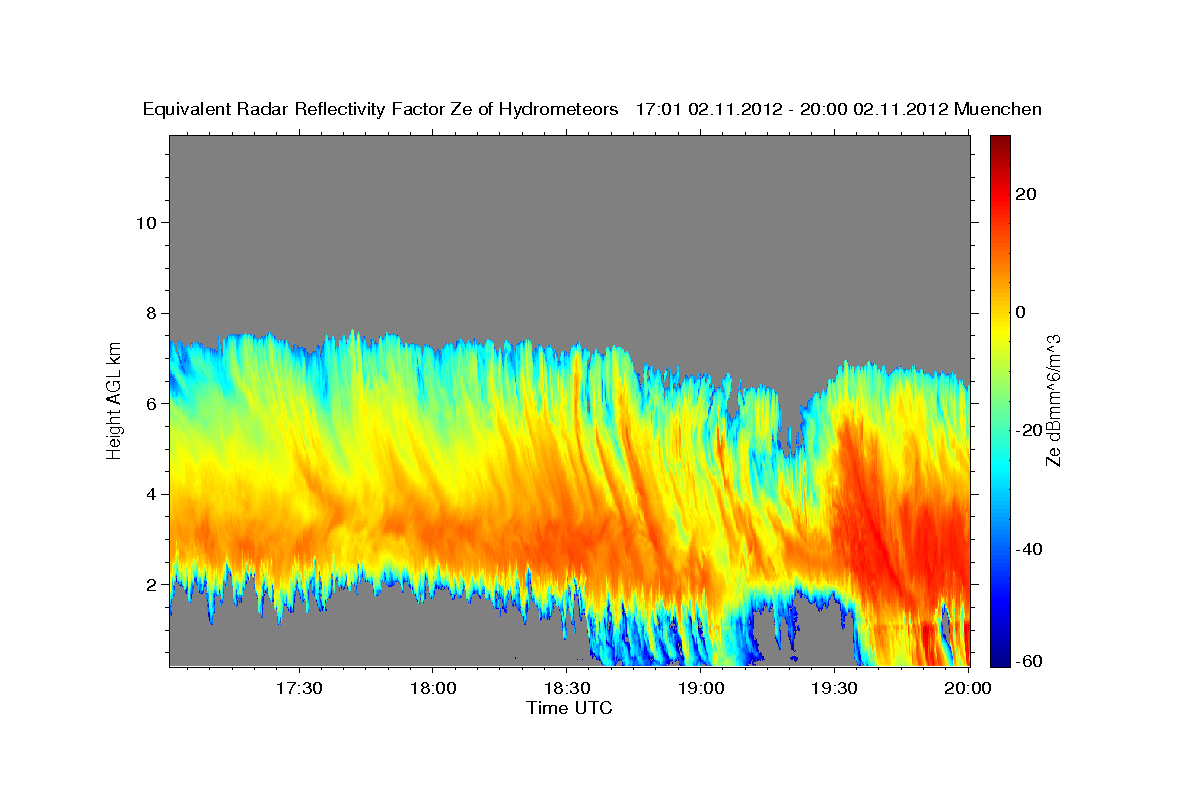This screenshot has width=1200, height=800.
Task: Click the '20:00' time tick label
Action: (x=969, y=688)
